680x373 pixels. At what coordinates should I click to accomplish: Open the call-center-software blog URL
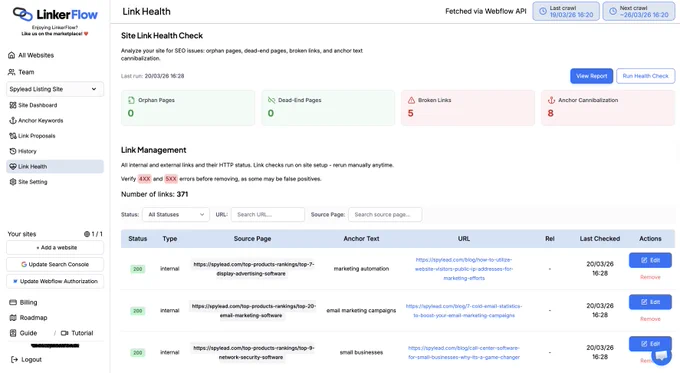click(464, 353)
